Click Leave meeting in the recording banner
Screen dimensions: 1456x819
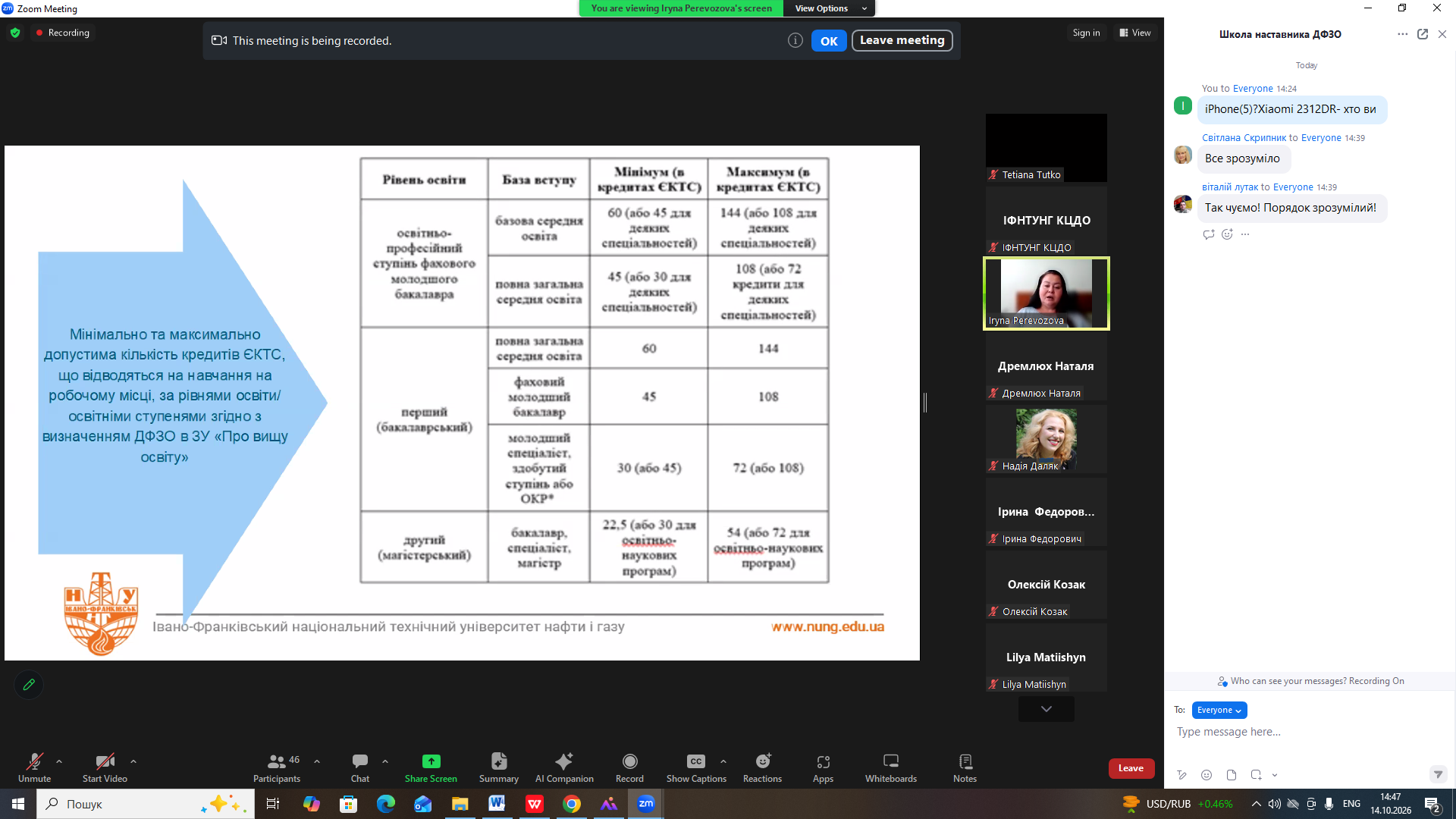(902, 40)
